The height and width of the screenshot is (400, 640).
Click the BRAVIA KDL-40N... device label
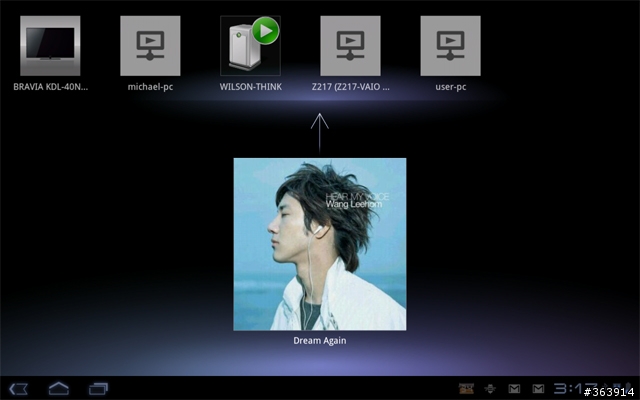[50, 87]
